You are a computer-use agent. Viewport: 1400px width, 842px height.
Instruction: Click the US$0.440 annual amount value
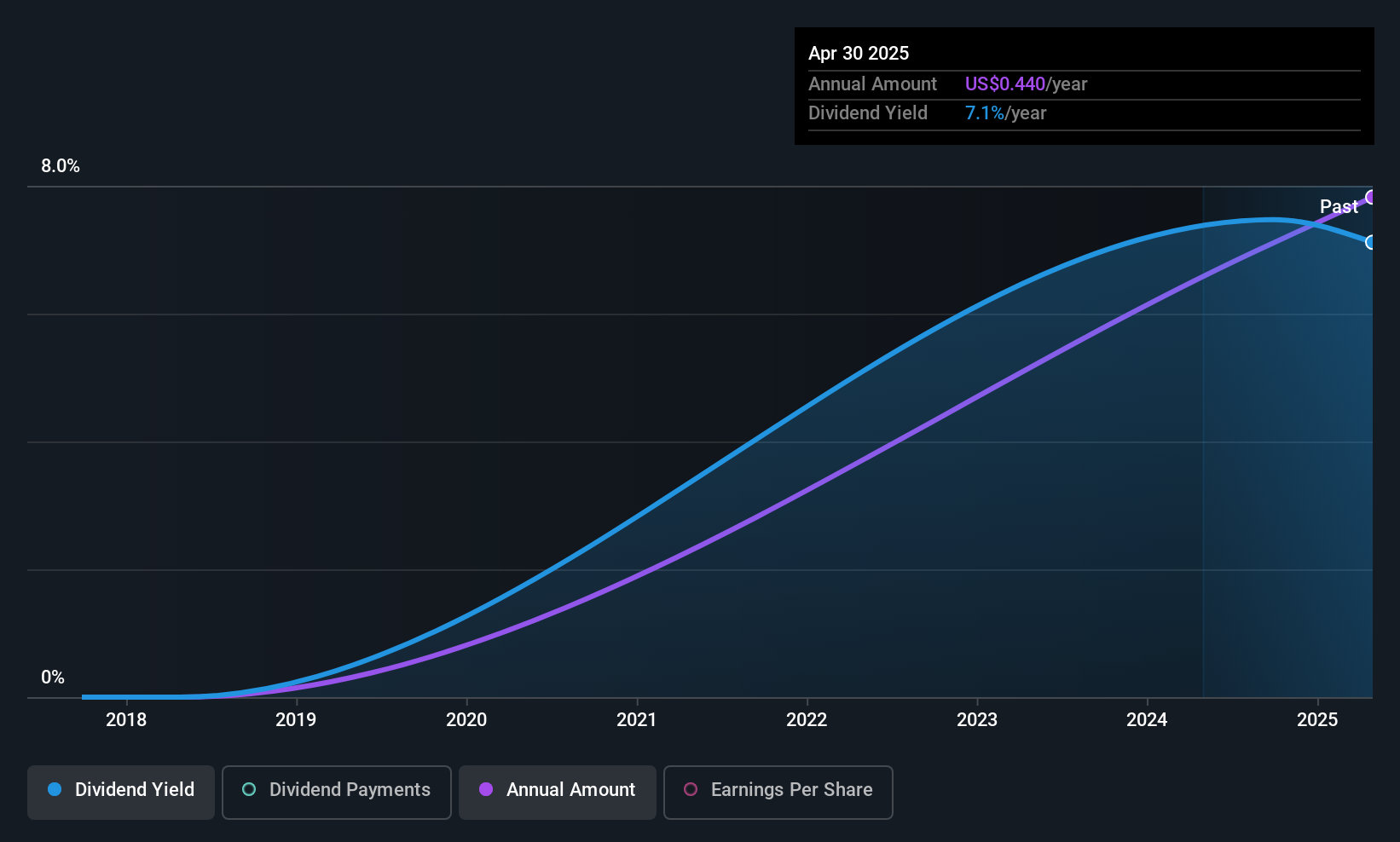pyautogui.click(x=1005, y=84)
